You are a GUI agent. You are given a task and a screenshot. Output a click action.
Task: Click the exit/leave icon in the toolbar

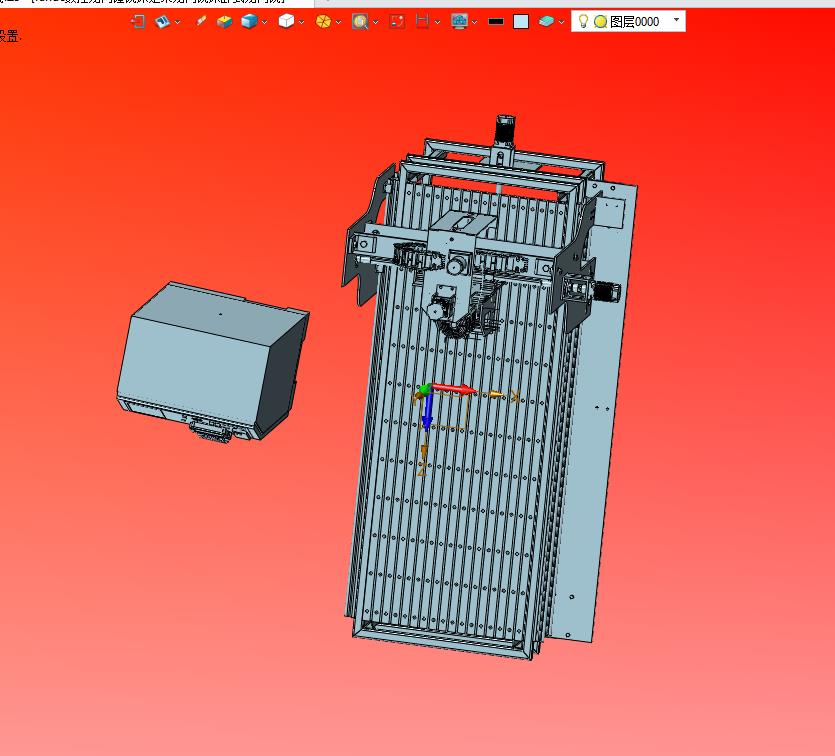click(138, 21)
